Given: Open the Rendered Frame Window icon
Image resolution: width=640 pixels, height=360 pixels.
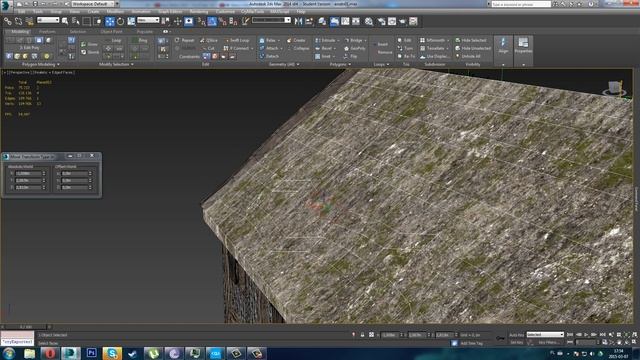Looking at the screenshot, I should pos(392,21).
